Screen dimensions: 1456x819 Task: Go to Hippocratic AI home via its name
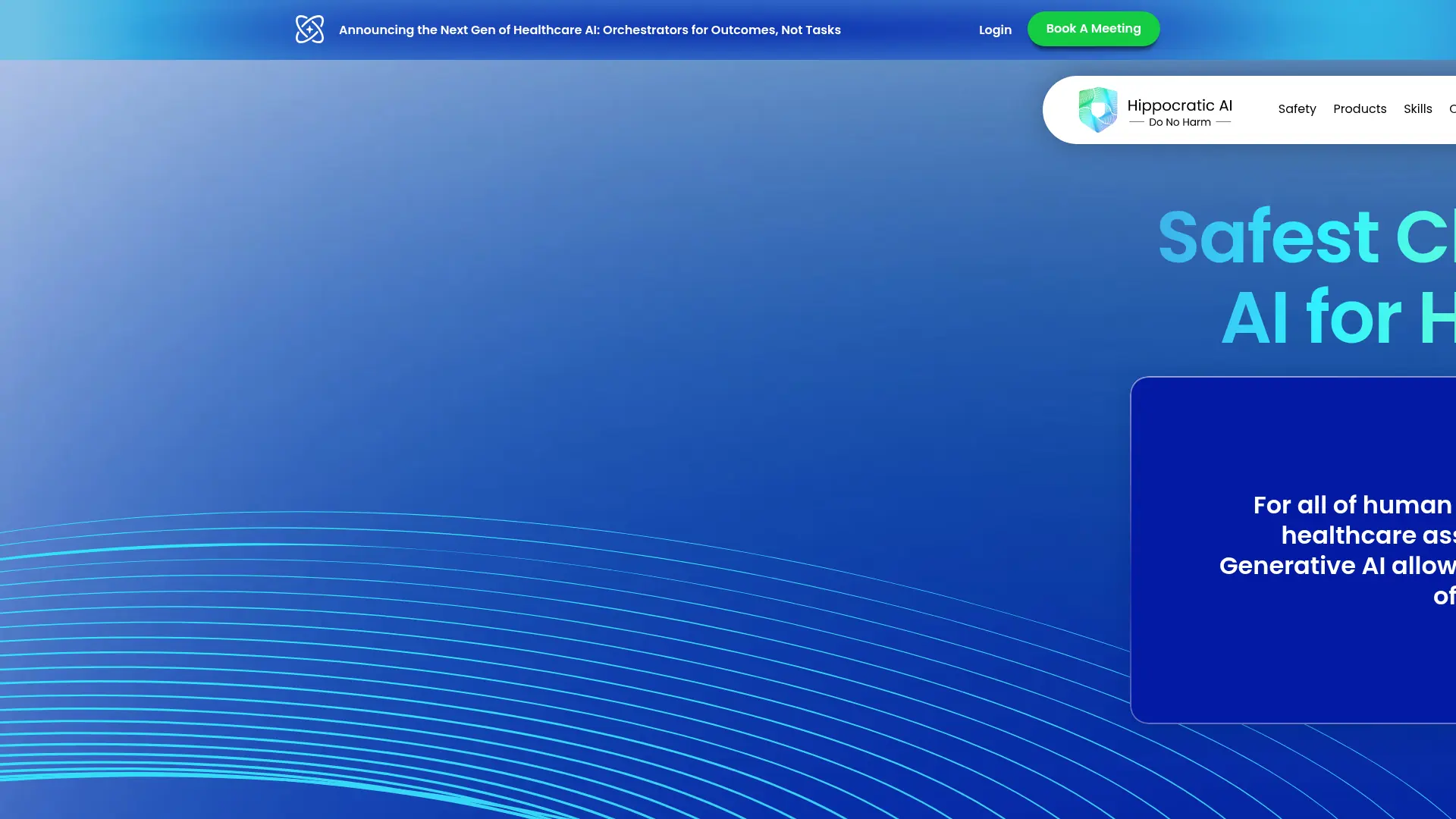click(x=1179, y=105)
